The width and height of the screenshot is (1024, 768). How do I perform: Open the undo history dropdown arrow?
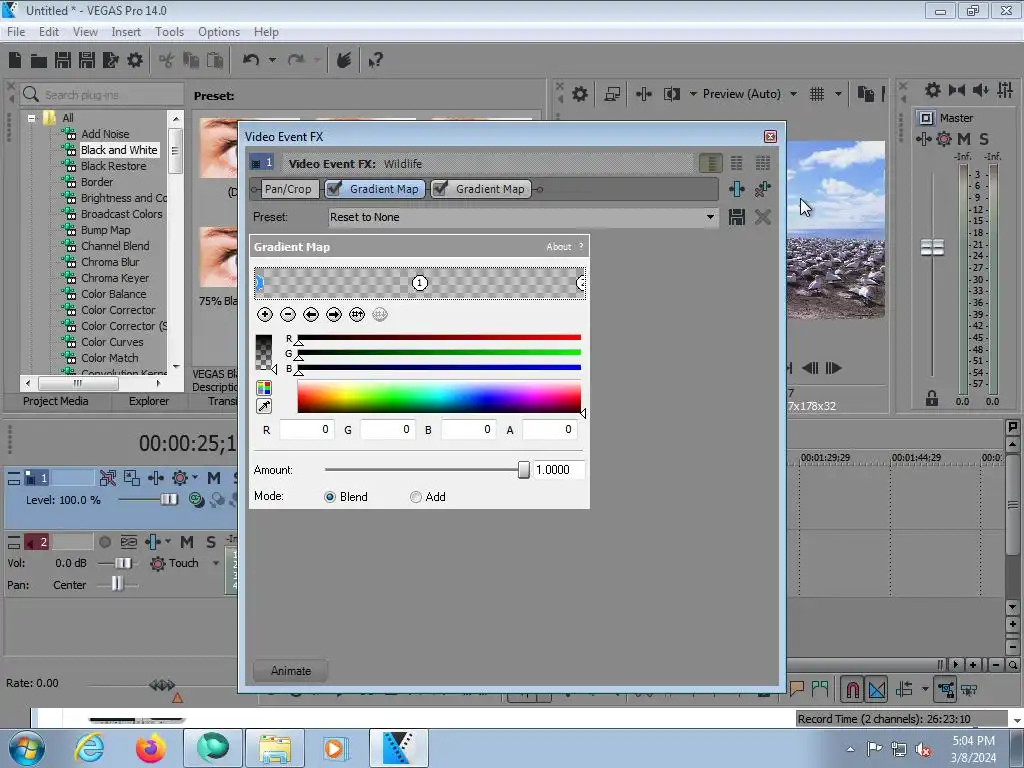(x=272, y=60)
